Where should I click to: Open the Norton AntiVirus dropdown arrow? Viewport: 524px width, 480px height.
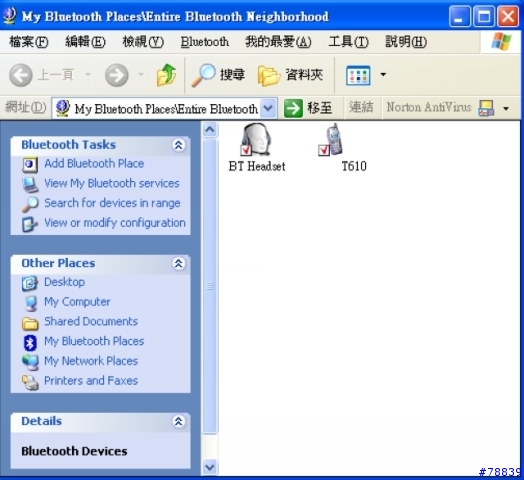[x=506, y=108]
